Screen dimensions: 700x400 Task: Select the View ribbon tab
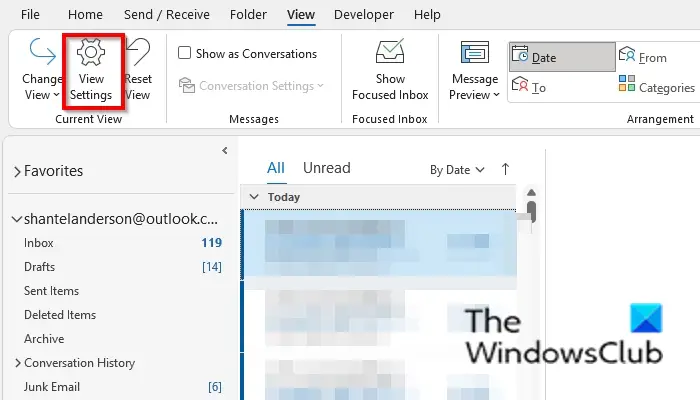(301, 15)
